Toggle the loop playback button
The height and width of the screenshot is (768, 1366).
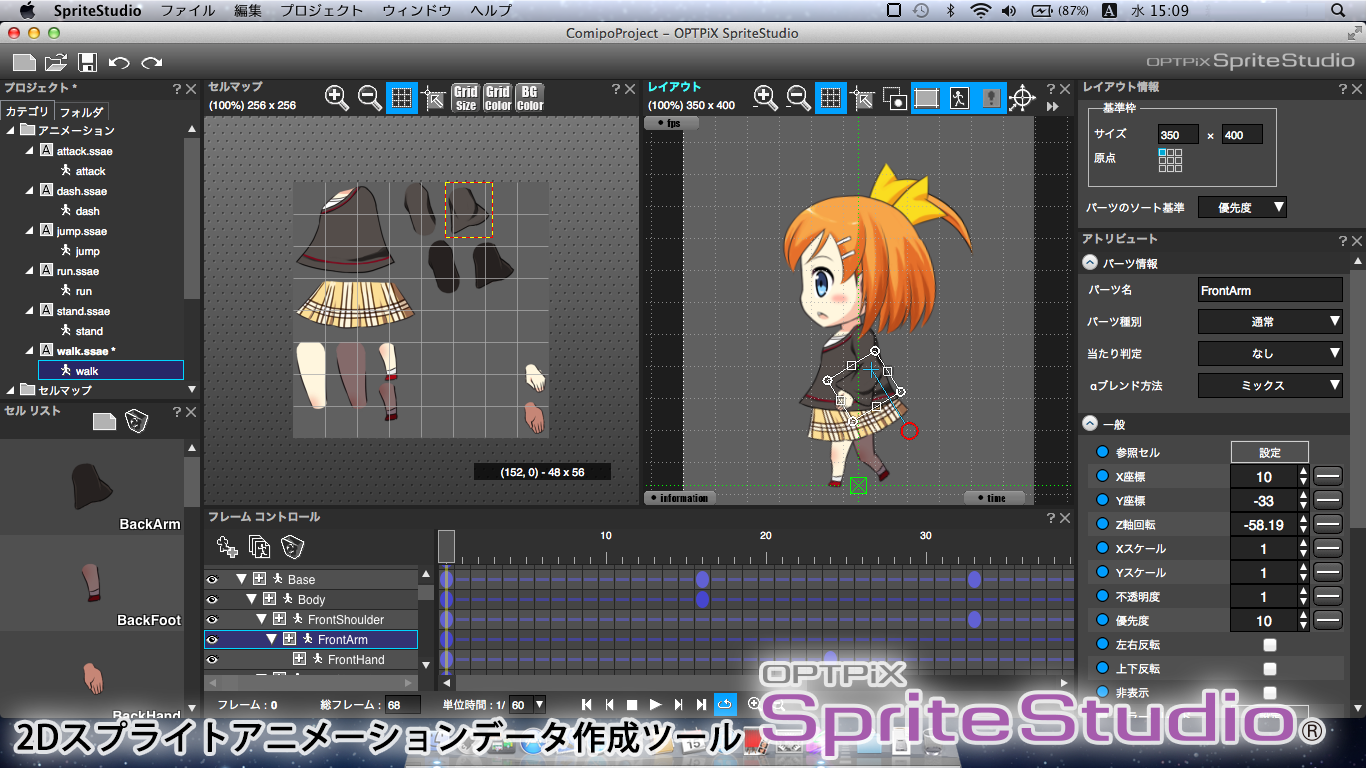click(x=725, y=704)
